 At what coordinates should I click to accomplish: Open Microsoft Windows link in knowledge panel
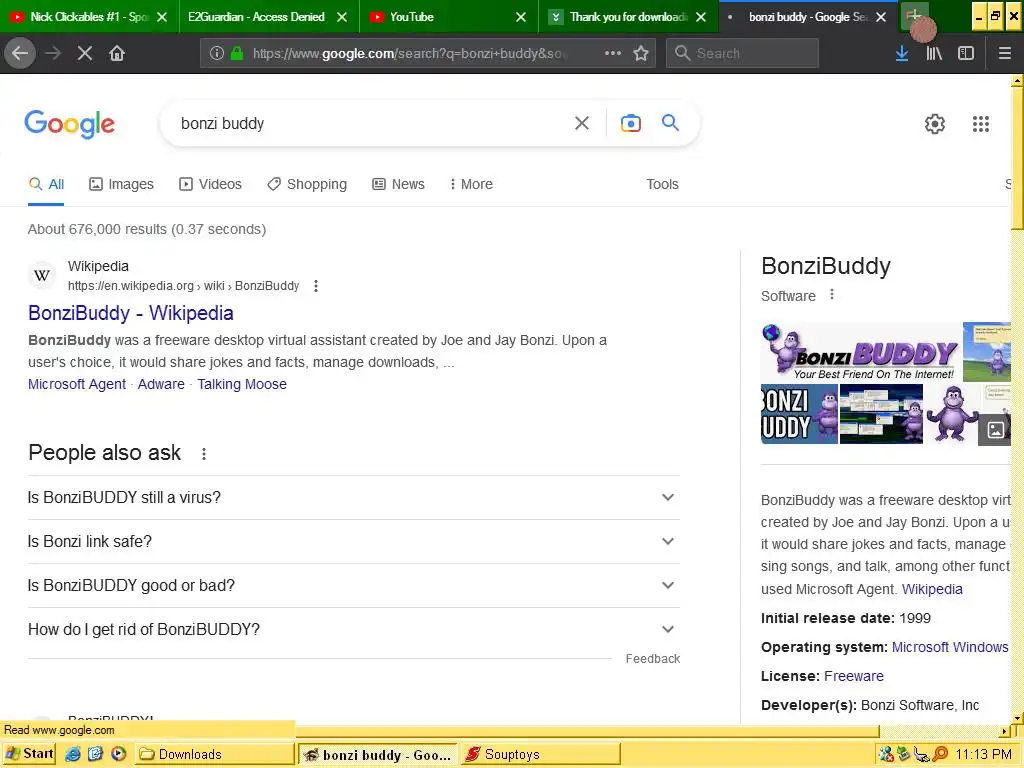pyautogui.click(x=950, y=647)
